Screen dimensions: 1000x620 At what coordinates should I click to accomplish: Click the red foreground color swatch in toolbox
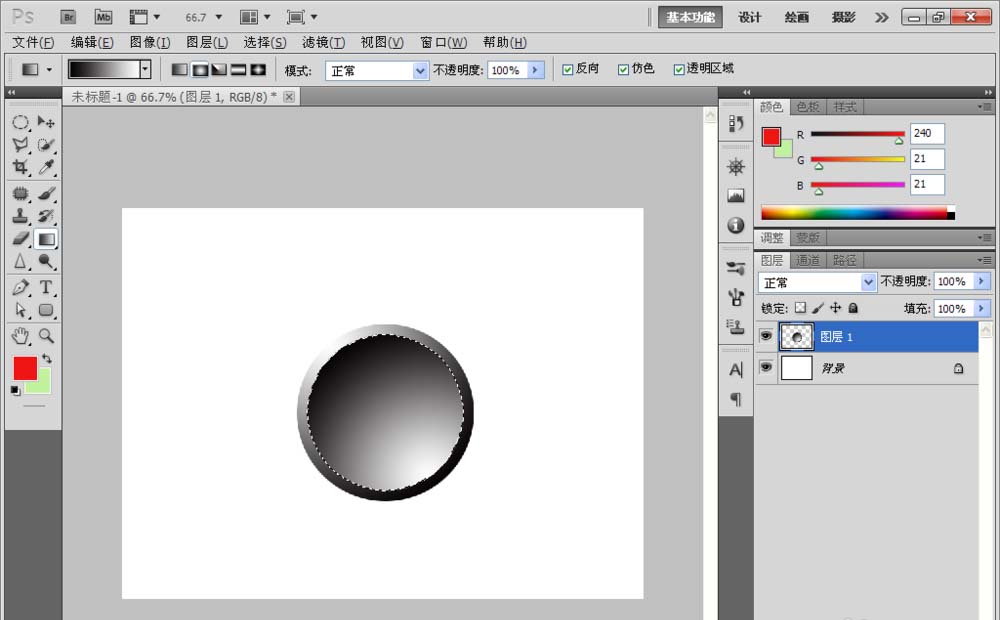click(24, 367)
